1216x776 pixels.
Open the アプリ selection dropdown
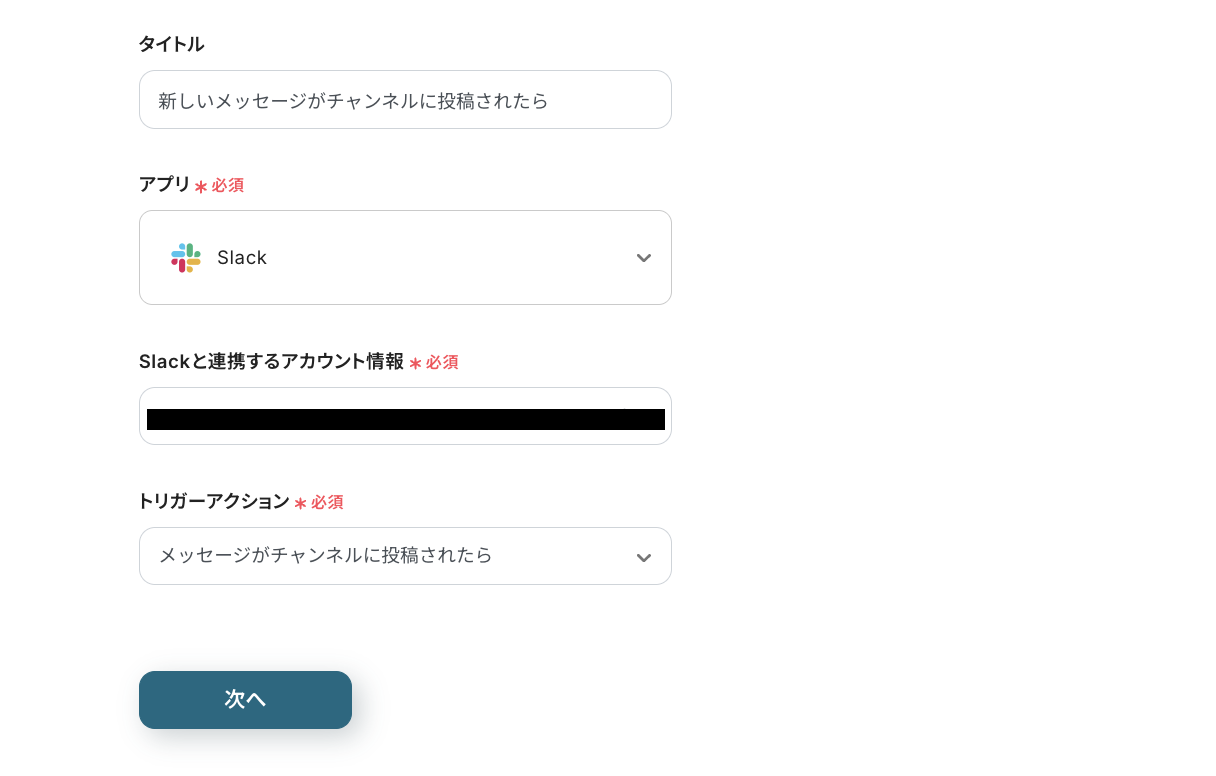tap(405, 258)
